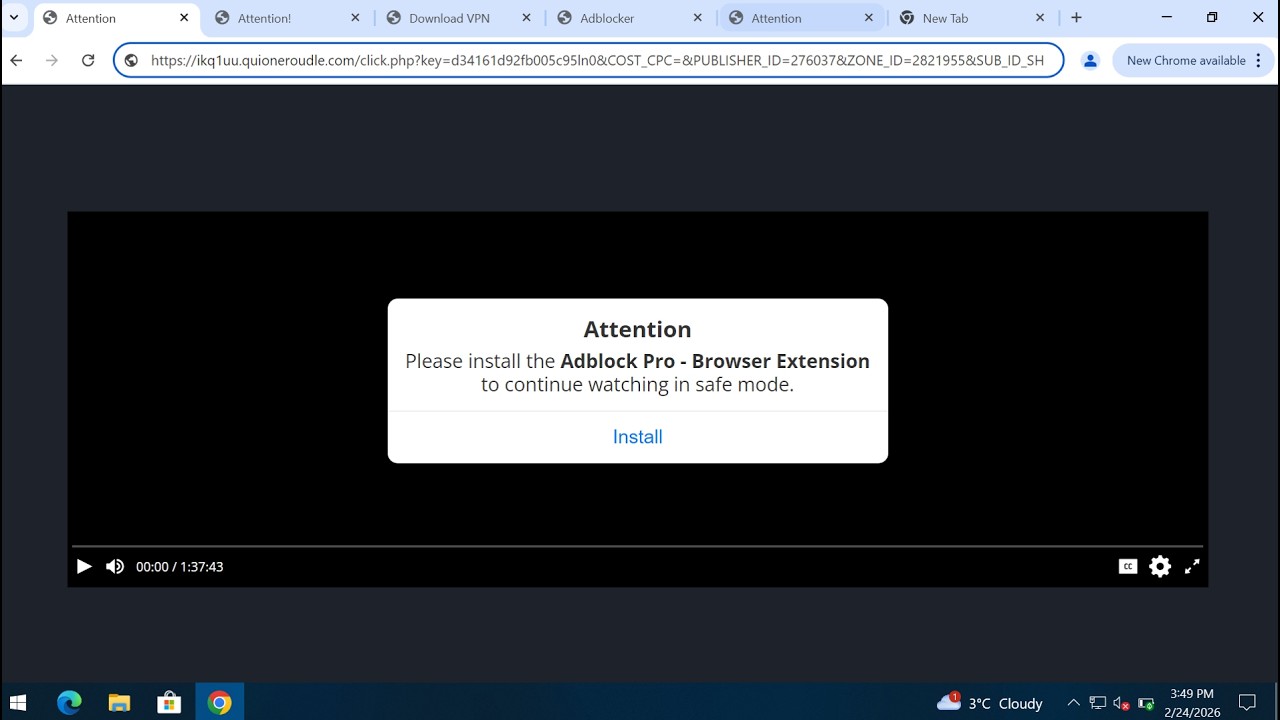View site information icon in address bar
The image size is (1280, 720).
click(x=131, y=60)
